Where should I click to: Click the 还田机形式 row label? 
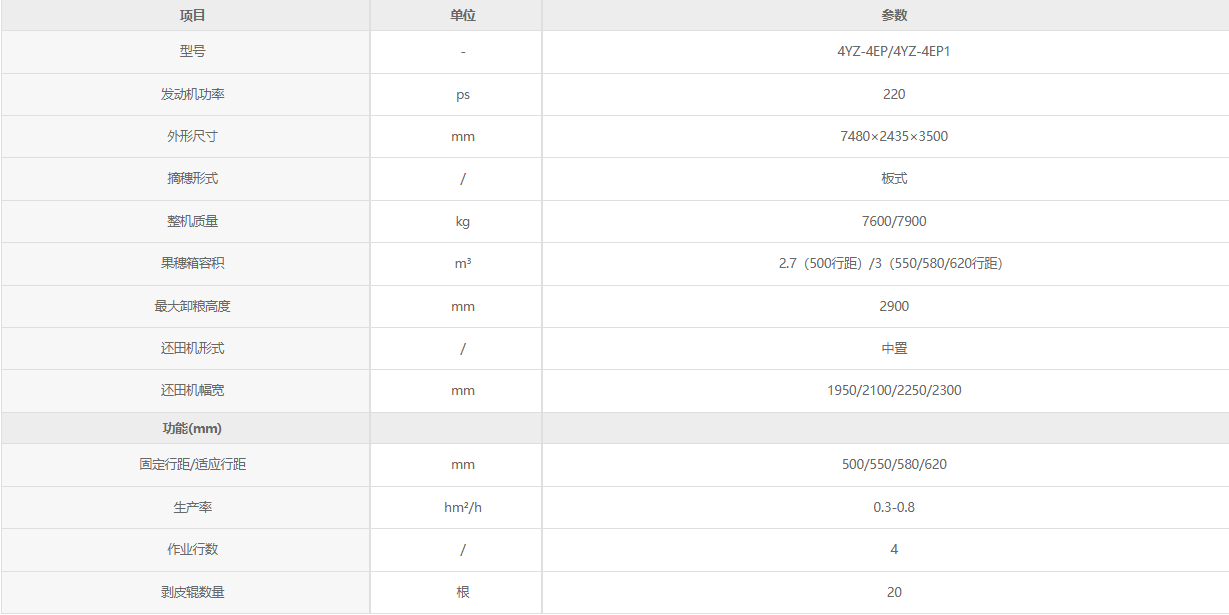(x=186, y=348)
